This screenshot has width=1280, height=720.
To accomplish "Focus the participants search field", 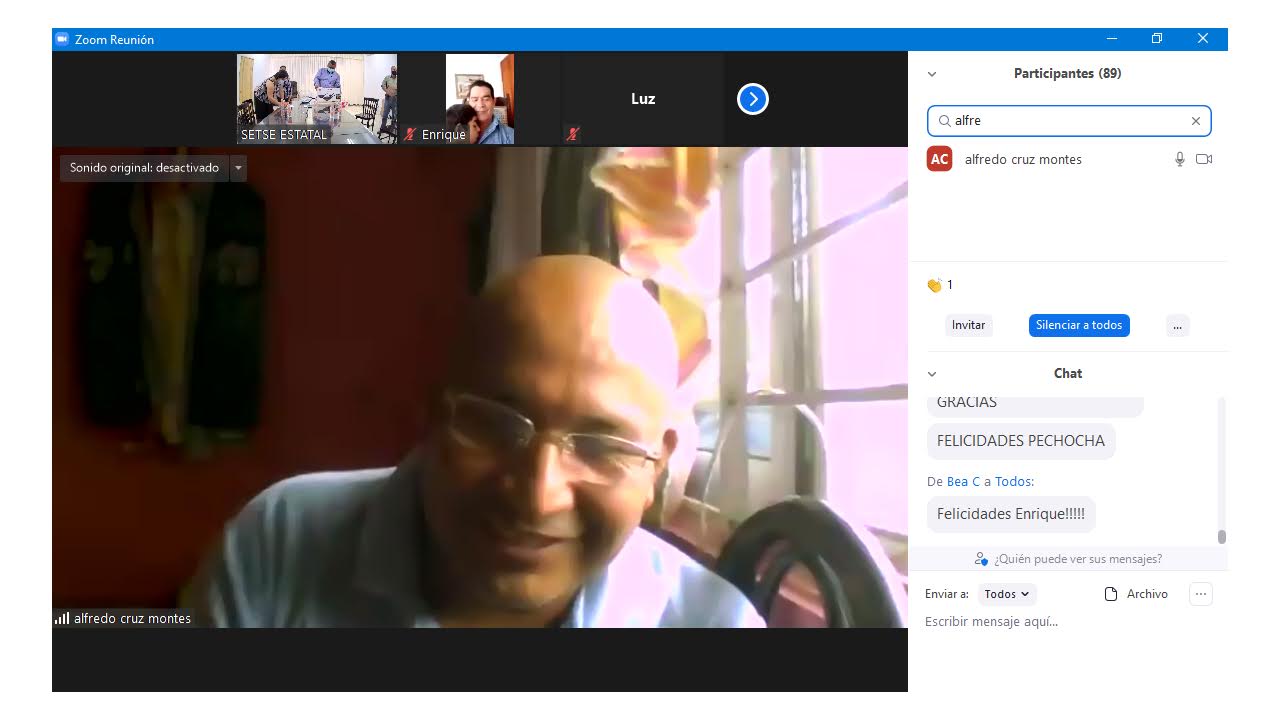I will coord(1069,121).
